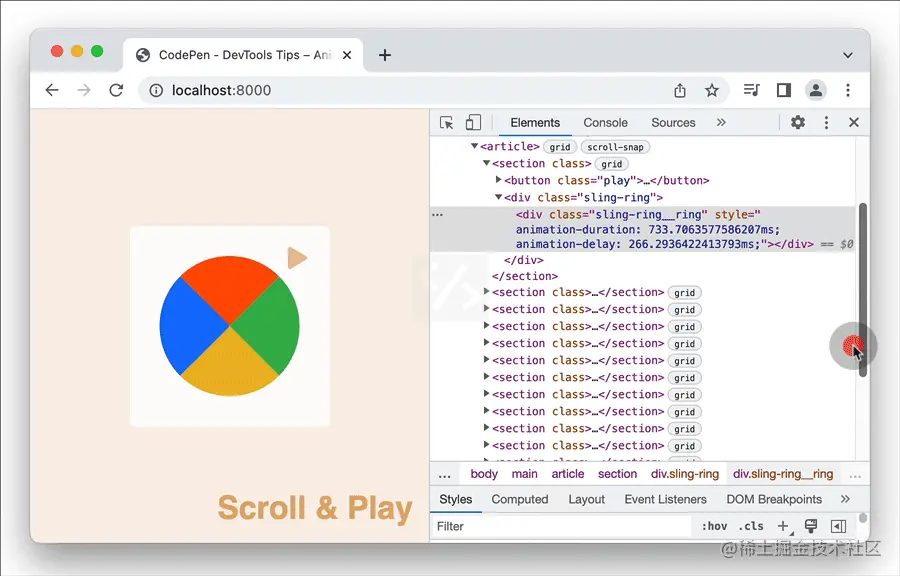Expand the button class="play" node

tap(498, 180)
